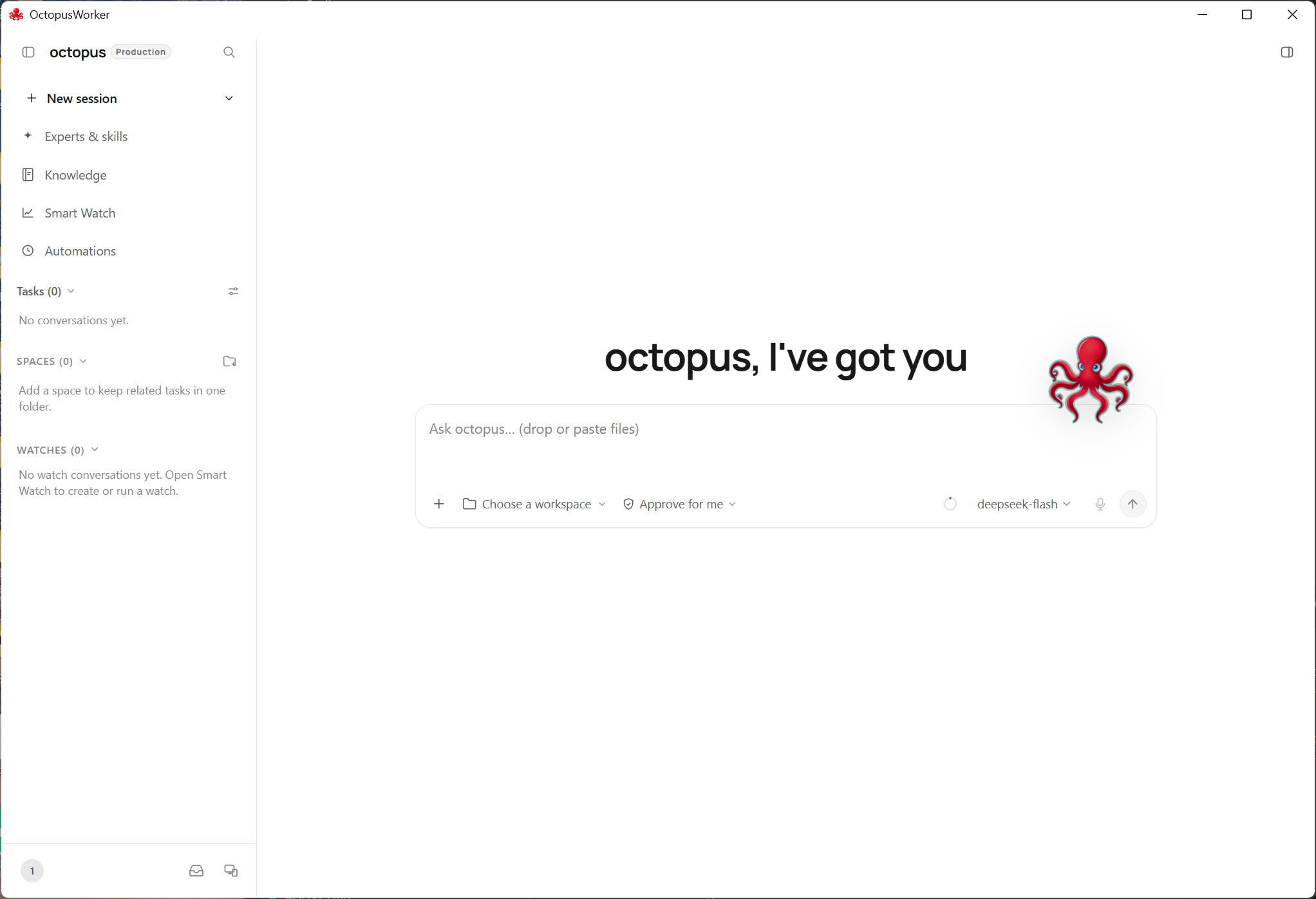This screenshot has width=1316, height=899.
Task: Click the red octopus mascot
Action: (1090, 380)
